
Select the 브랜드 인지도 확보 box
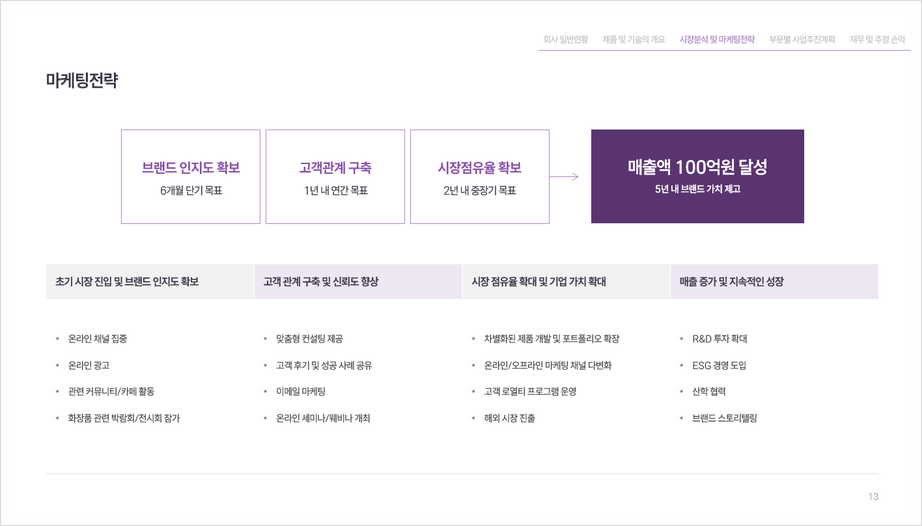coord(191,176)
